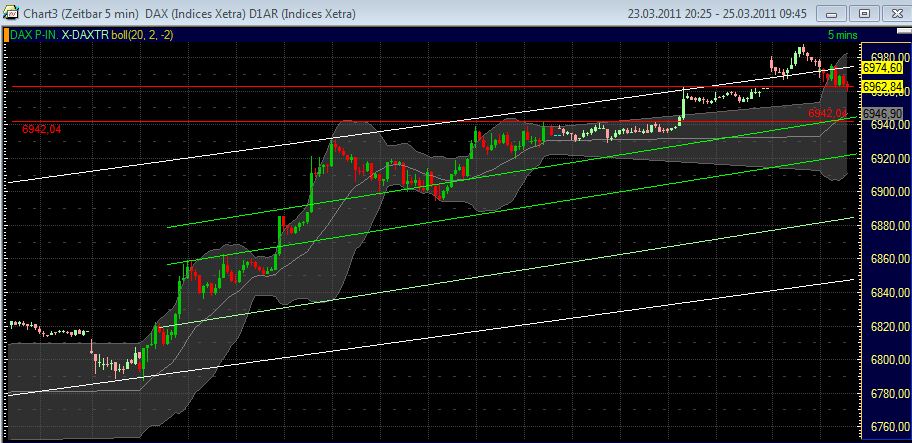Click the yellow 6974,60 price tag
Viewport: 912px width, 443px height.
click(x=882, y=69)
